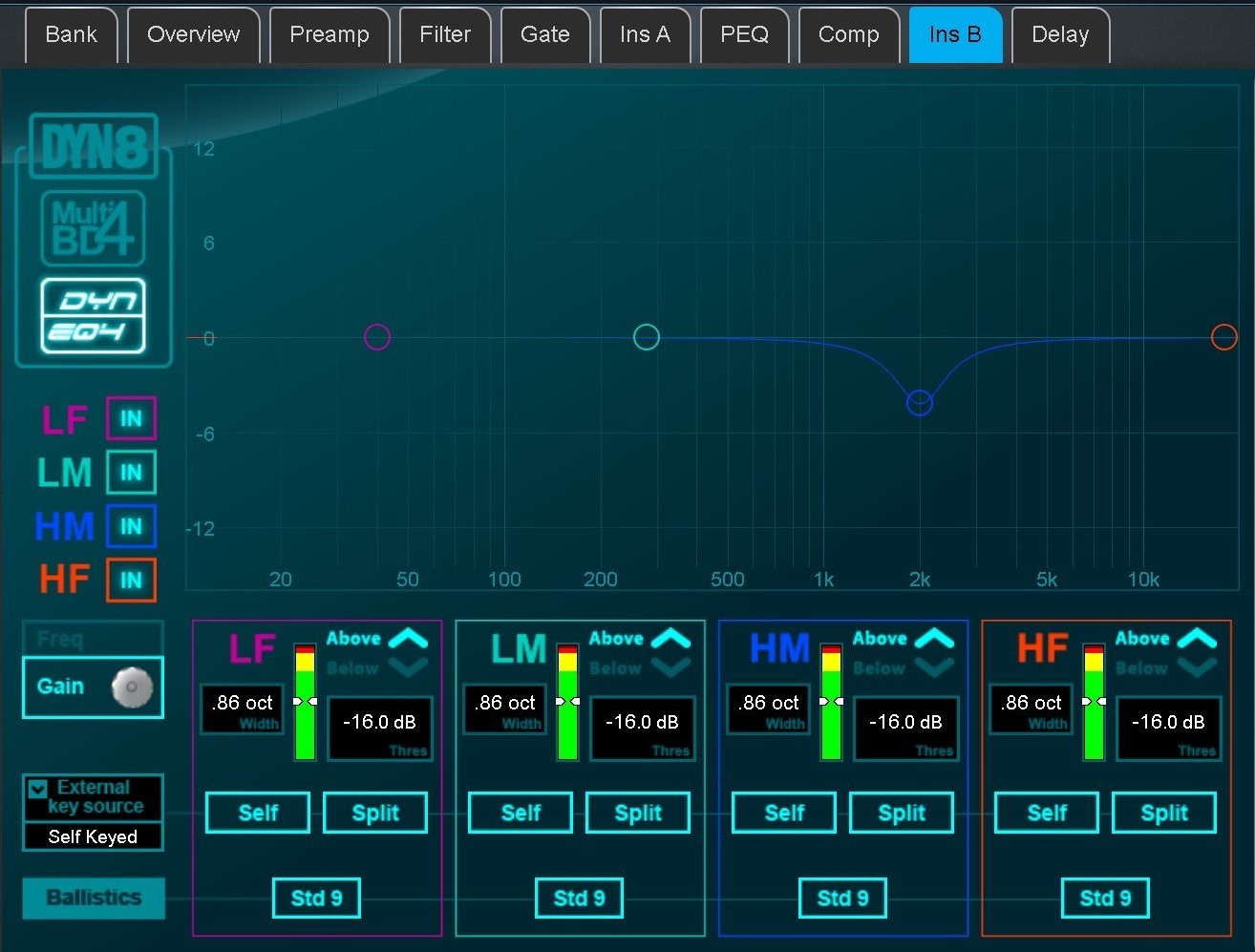Toggle Self on the HF band

[x=1047, y=813]
